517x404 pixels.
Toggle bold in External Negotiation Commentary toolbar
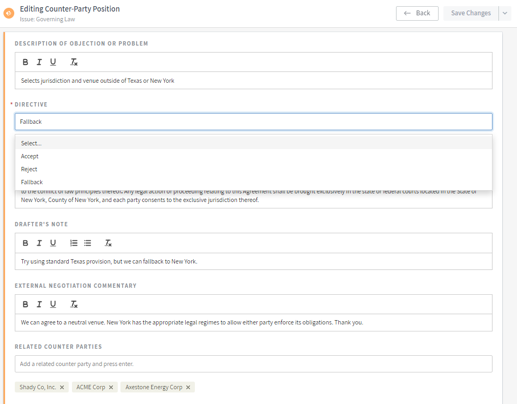25,304
